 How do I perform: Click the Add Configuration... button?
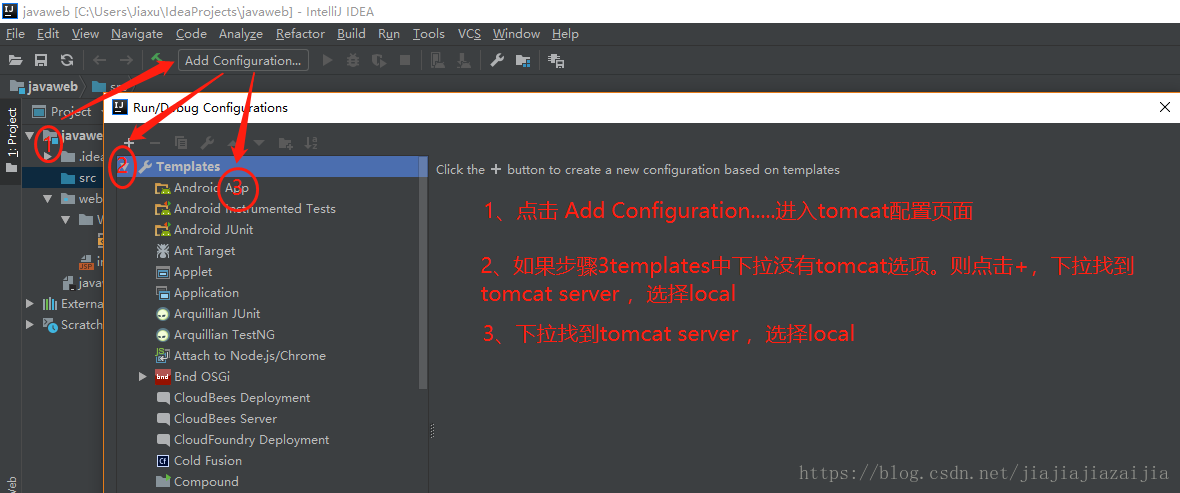[x=243, y=60]
